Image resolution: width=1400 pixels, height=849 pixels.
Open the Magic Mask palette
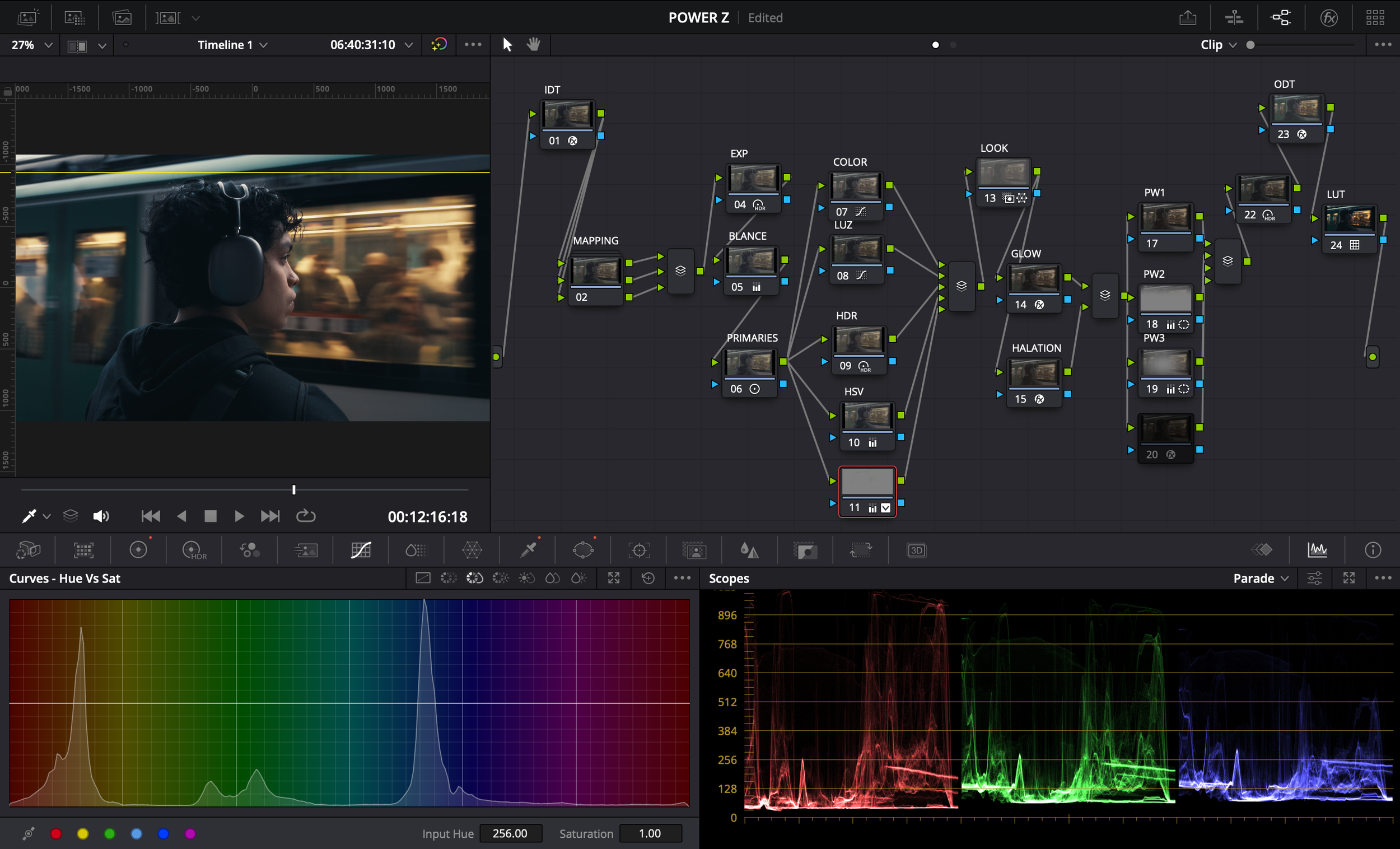[x=694, y=550]
